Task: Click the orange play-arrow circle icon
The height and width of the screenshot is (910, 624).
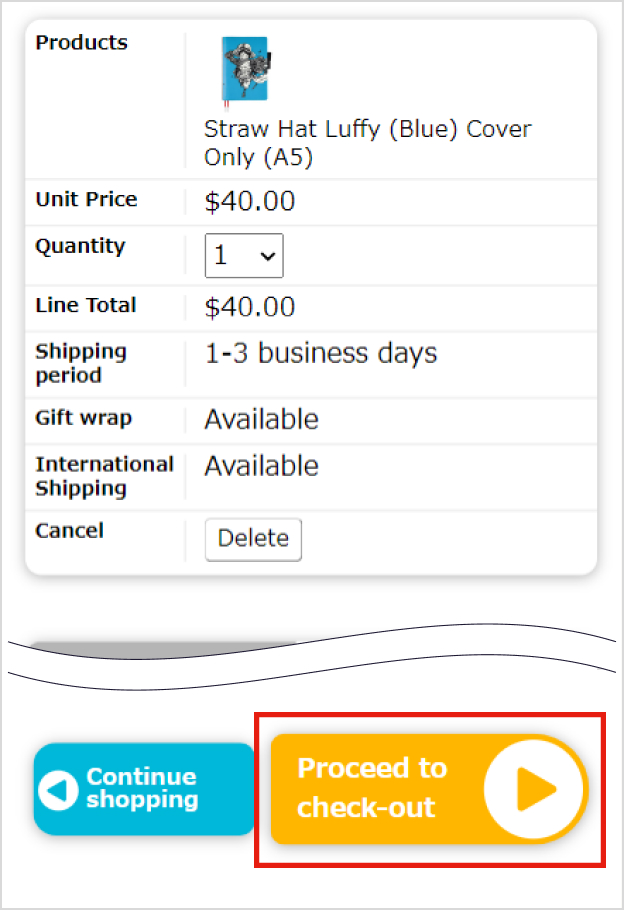Action: (534, 790)
